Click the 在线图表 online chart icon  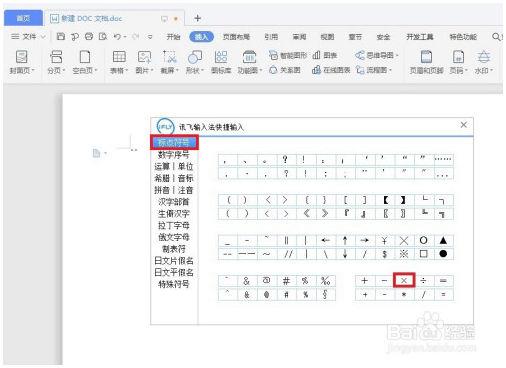[x=331, y=70]
